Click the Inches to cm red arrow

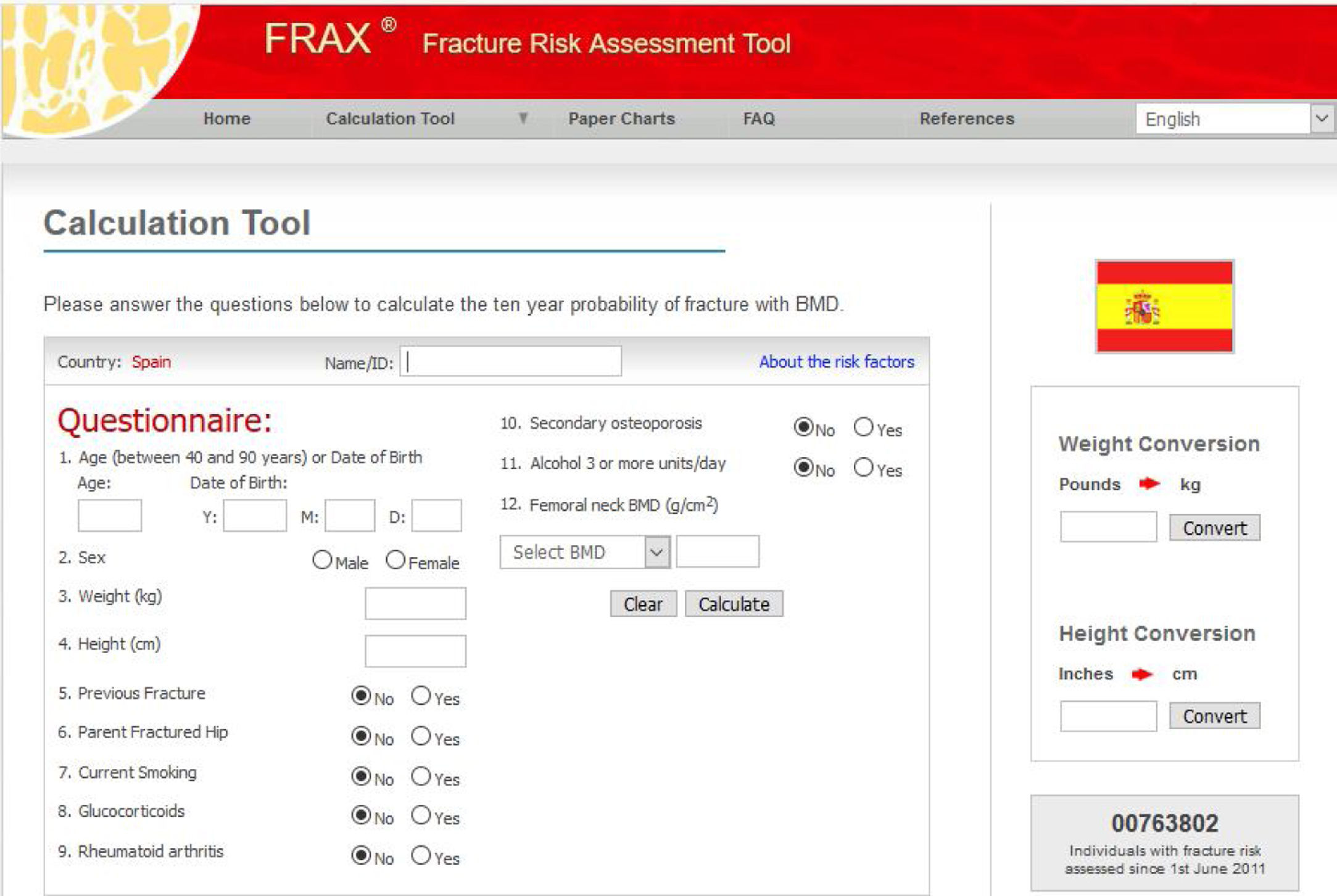[x=1142, y=674]
